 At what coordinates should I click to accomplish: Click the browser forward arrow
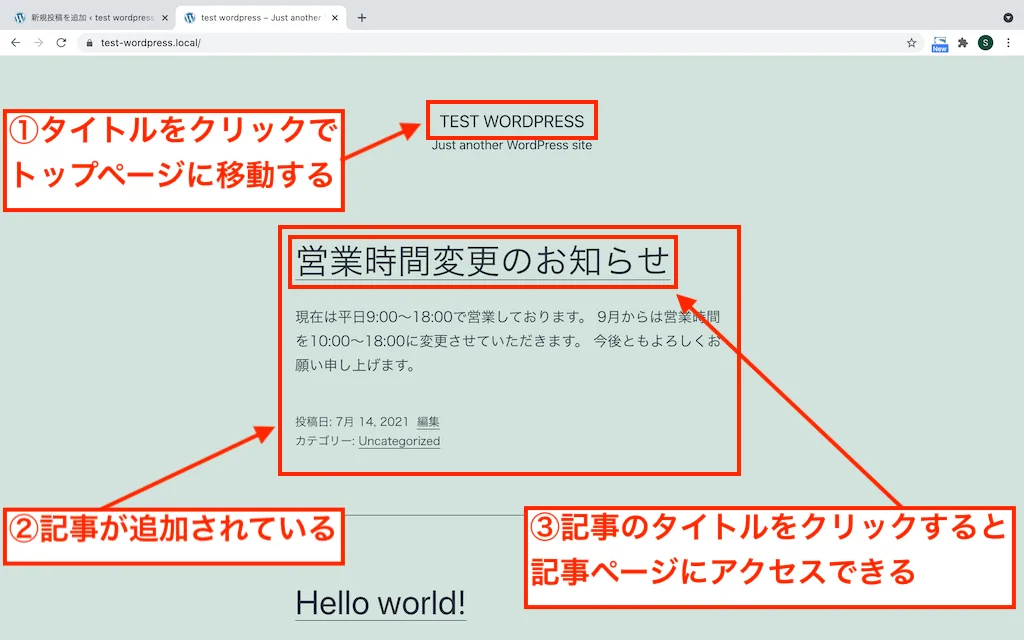tap(39, 42)
